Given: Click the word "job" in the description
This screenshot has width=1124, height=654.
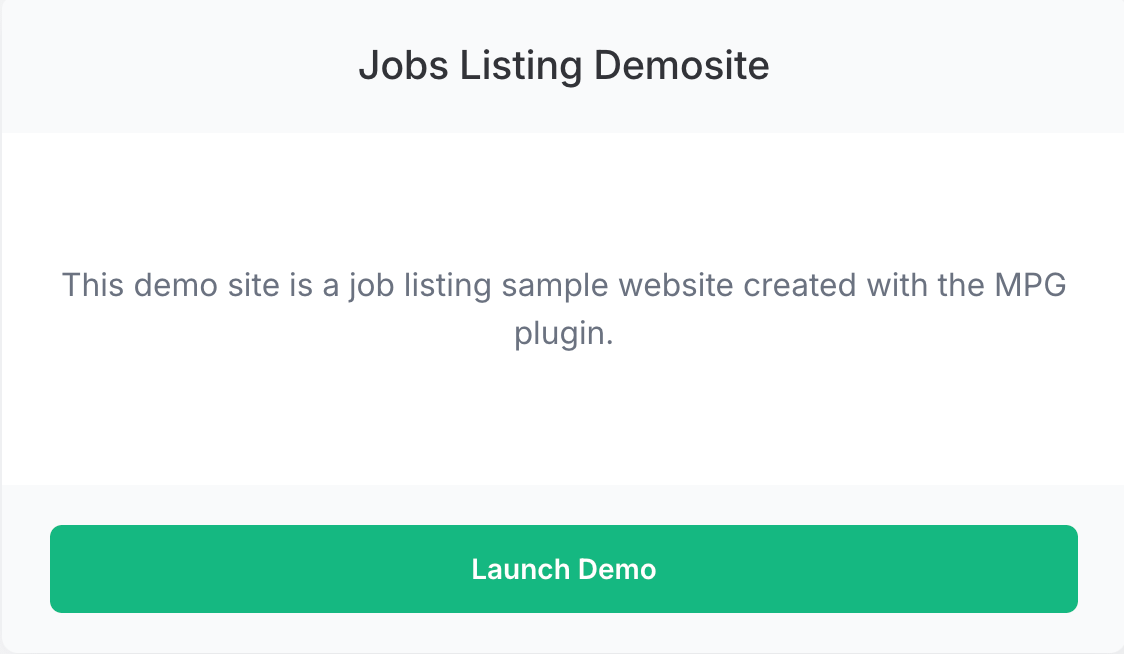Looking at the screenshot, I should tap(370, 287).
